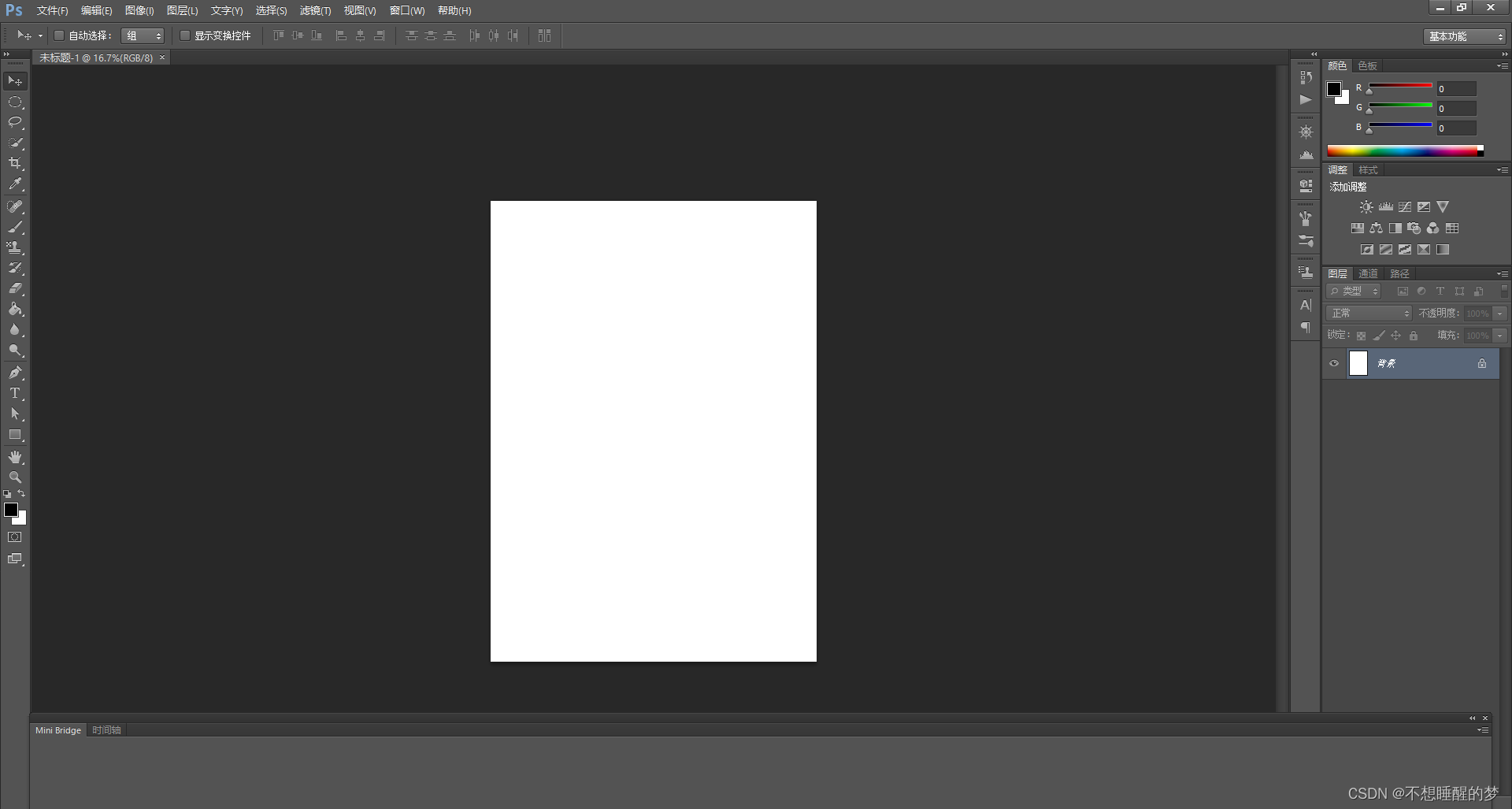Select the Dodge tool
1512x809 pixels.
point(15,351)
